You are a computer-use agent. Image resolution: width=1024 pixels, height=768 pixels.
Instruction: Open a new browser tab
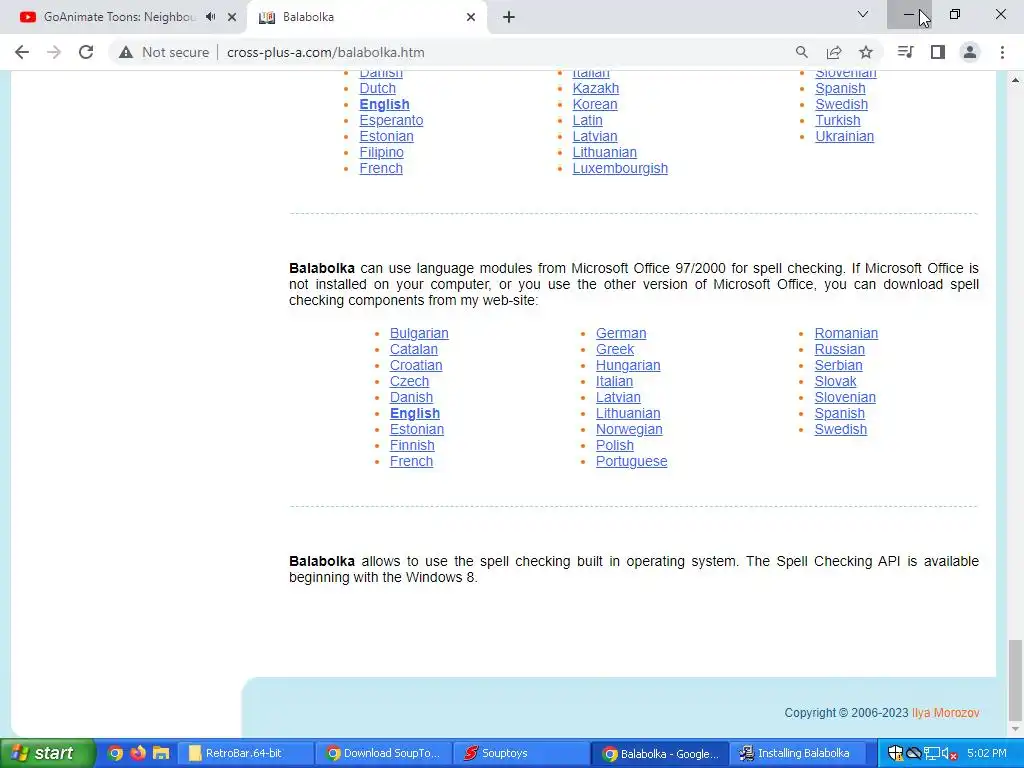509,17
